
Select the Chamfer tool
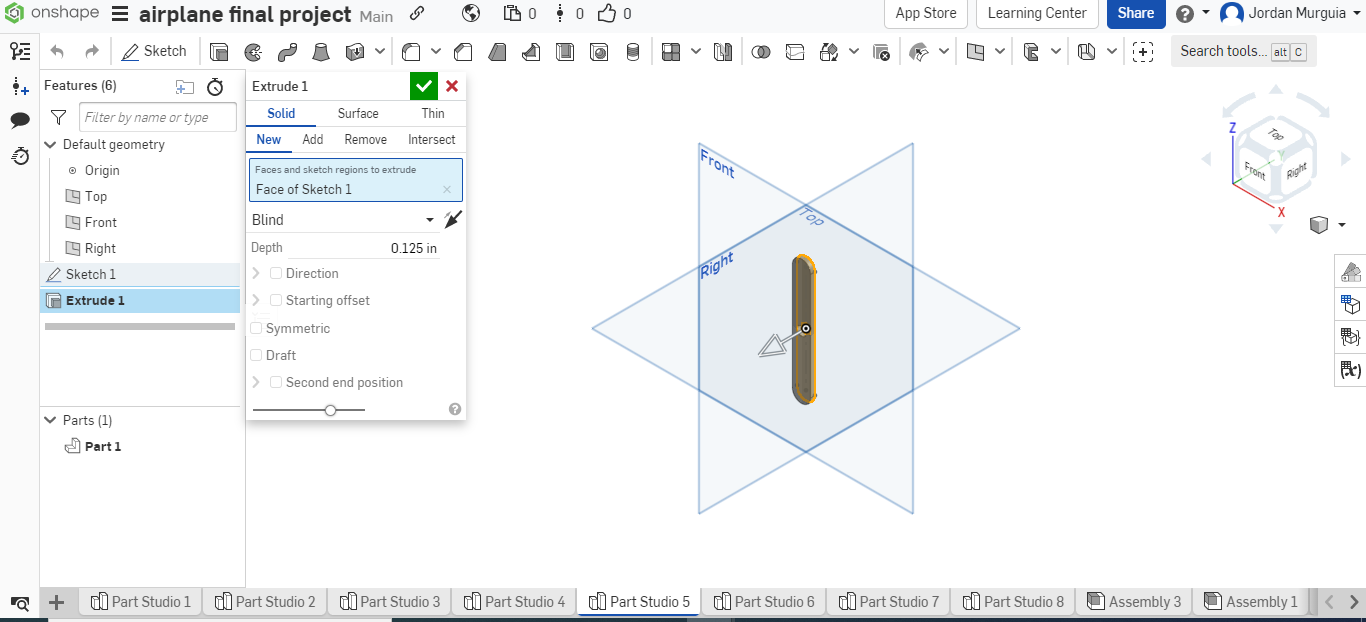pos(463,51)
